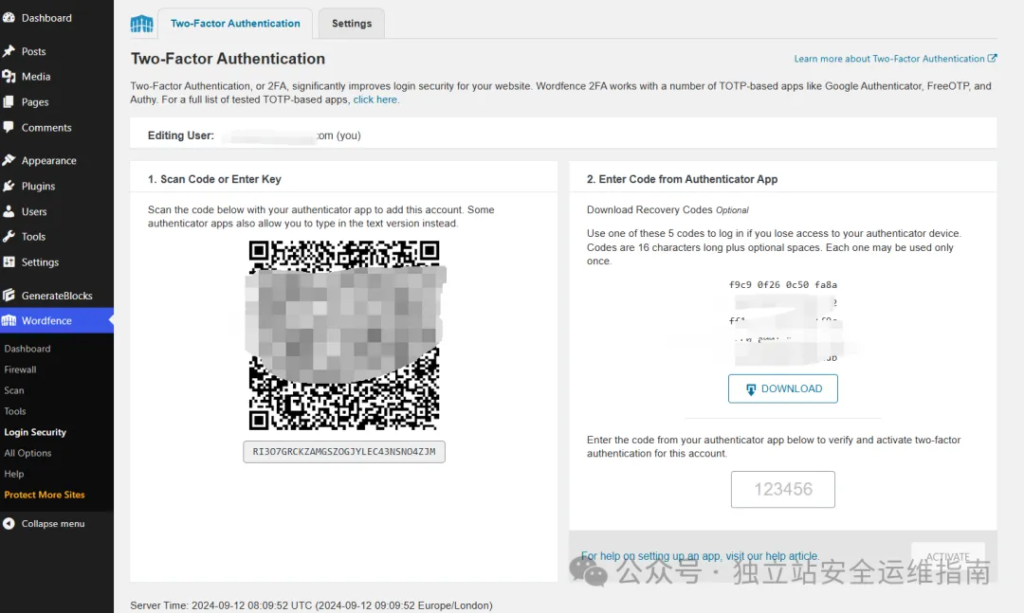
Task: Click '1. Scan Code or Enter Key' heading
Action: tap(214, 179)
